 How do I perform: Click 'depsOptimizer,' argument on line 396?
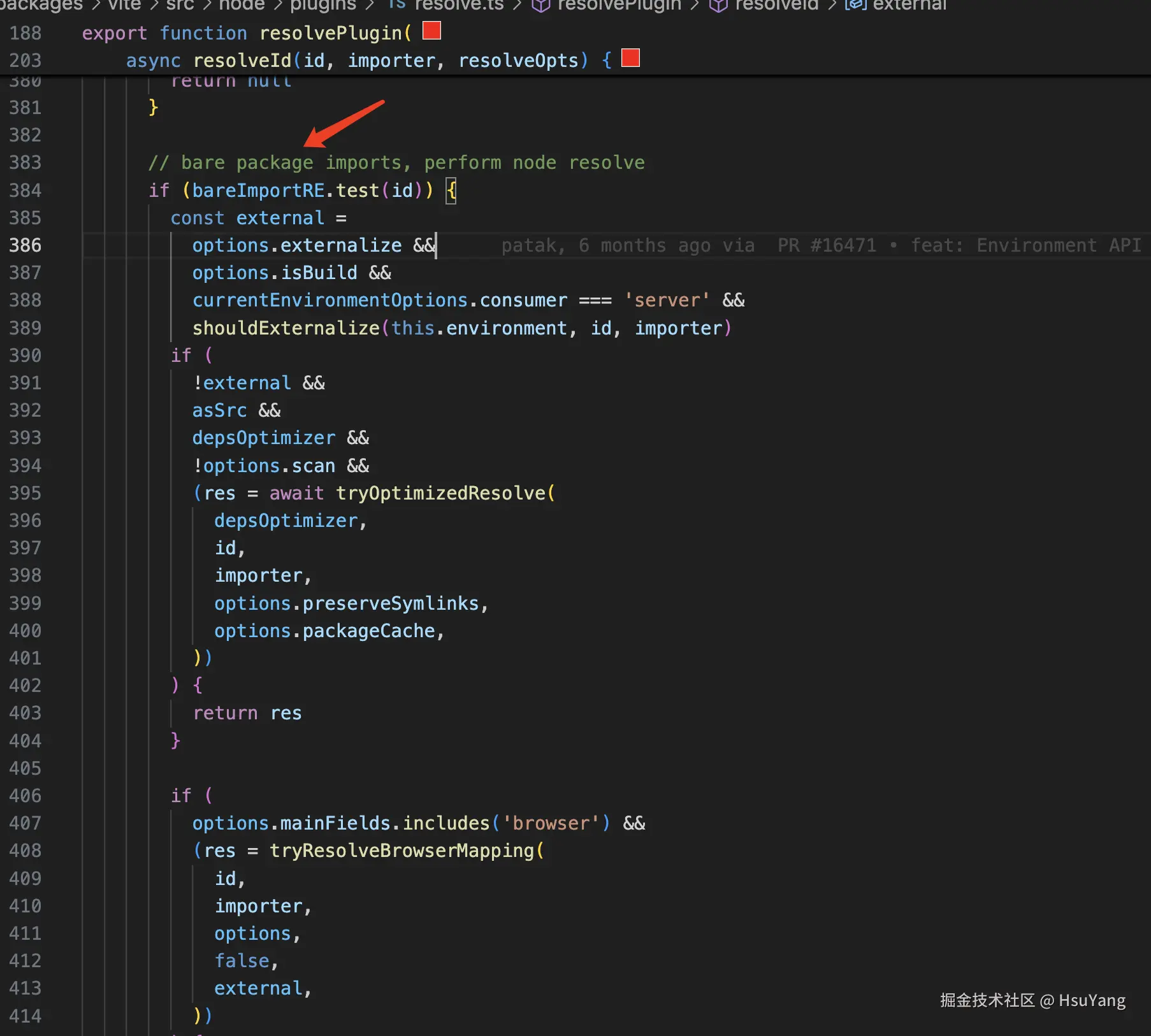[x=291, y=521]
